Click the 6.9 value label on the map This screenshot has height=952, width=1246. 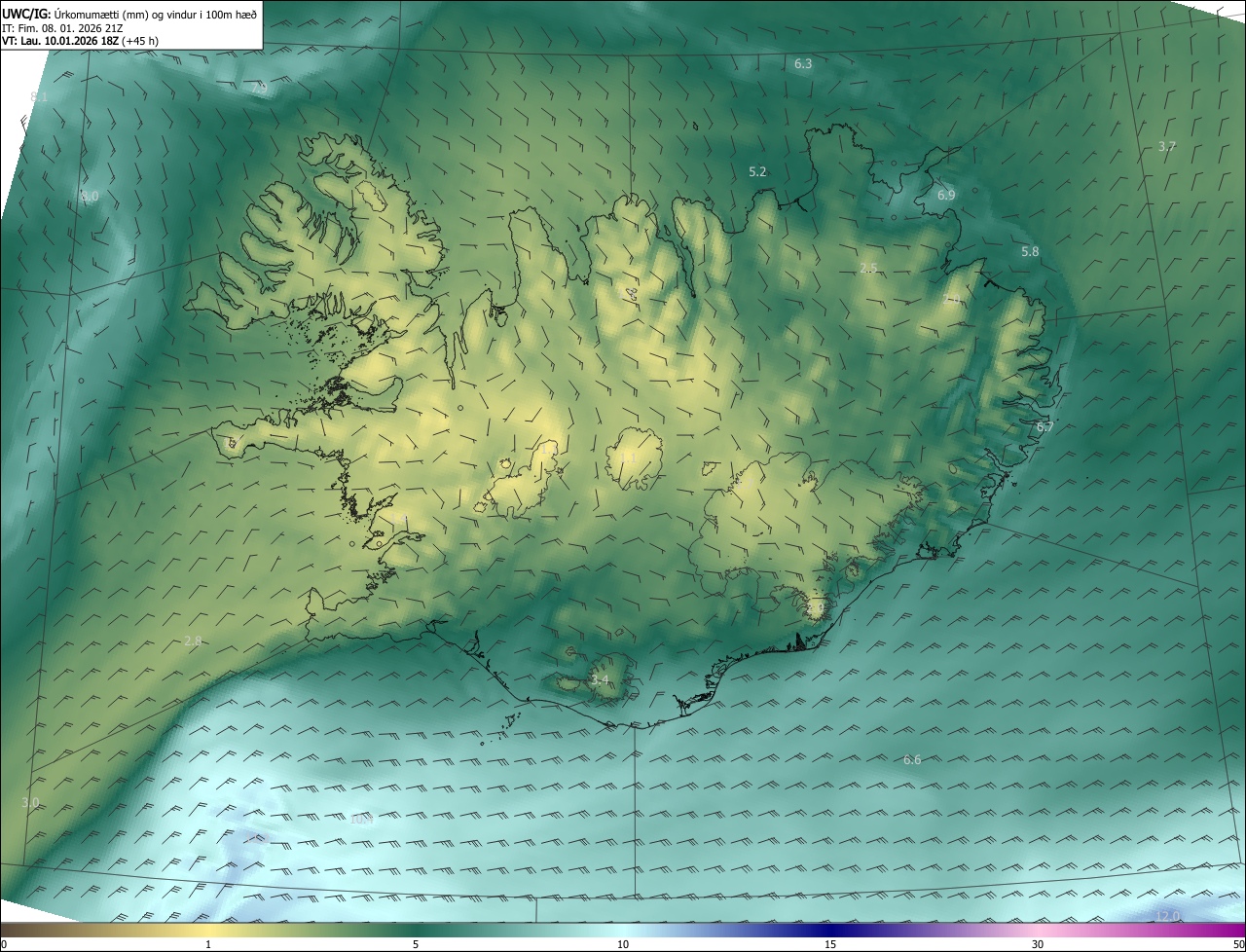946,195
